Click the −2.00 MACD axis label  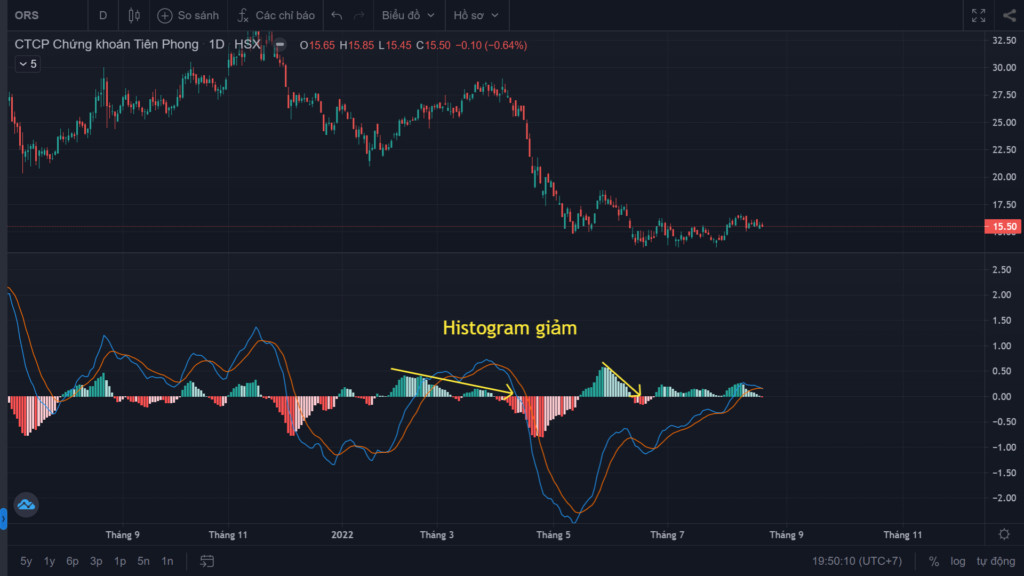(x=1002, y=498)
